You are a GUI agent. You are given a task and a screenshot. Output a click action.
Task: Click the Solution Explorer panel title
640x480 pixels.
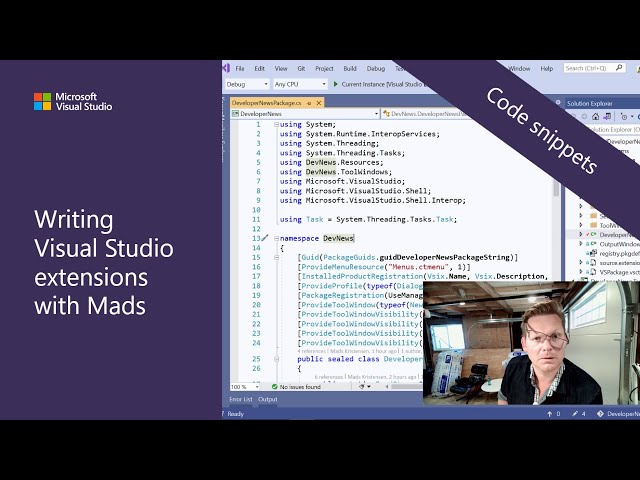click(x=589, y=104)
